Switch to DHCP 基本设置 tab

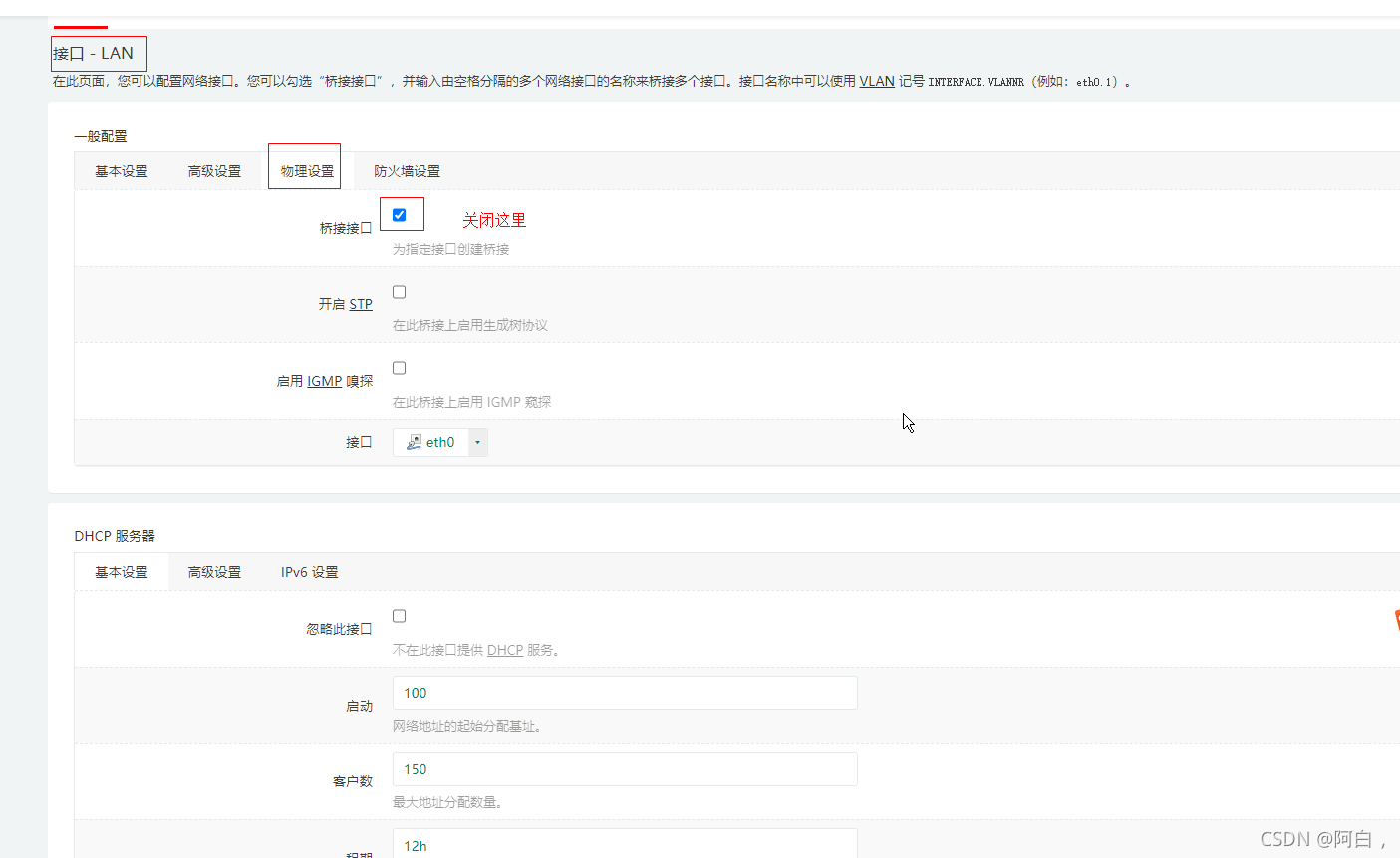coord(122,572)
